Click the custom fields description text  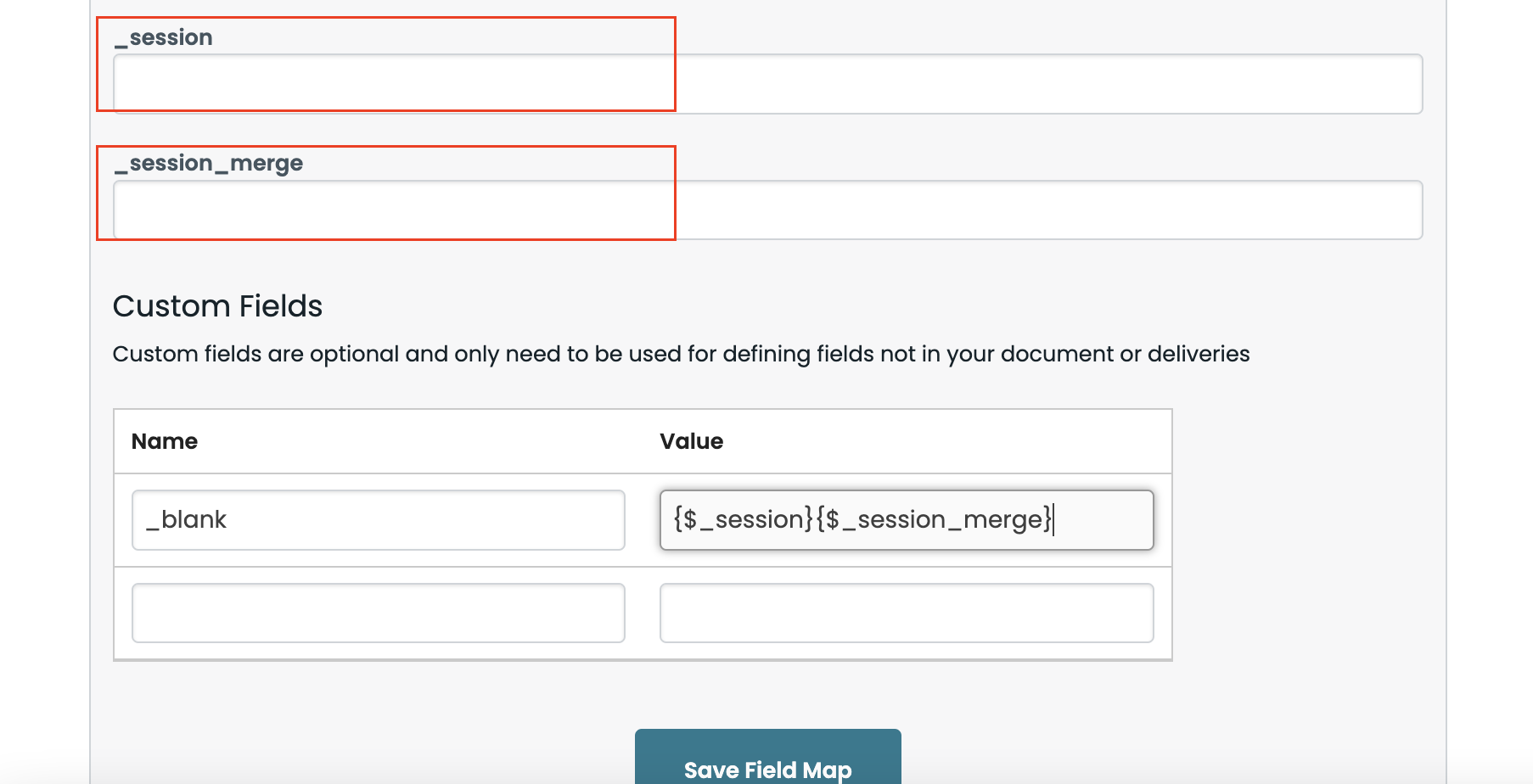[x=681, y=354]
